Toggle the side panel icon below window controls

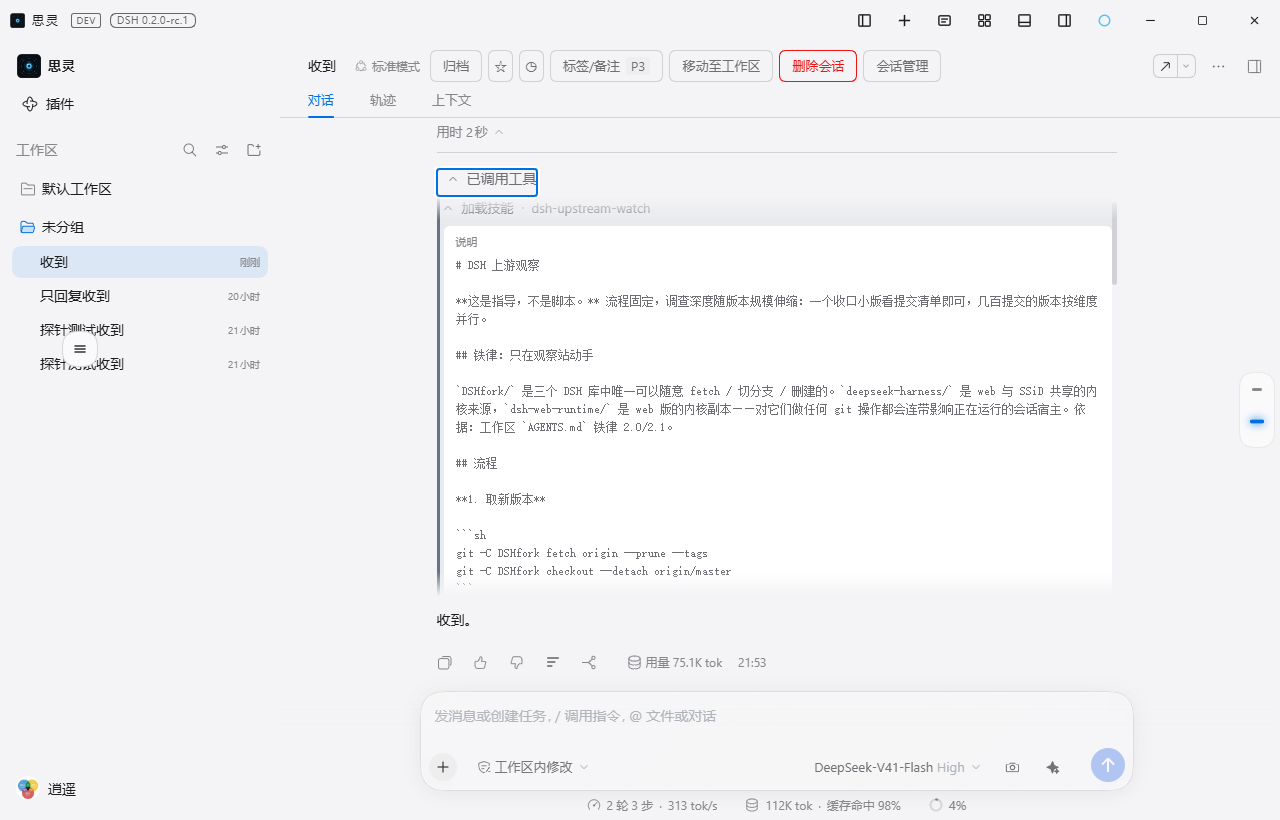point(1255,66)
